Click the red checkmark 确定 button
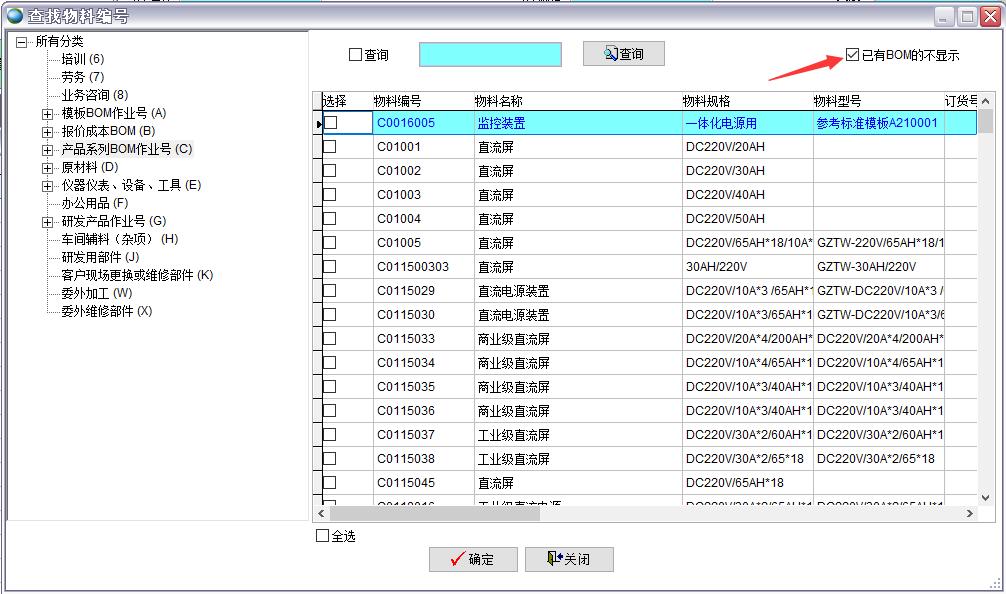 [473, 559]
